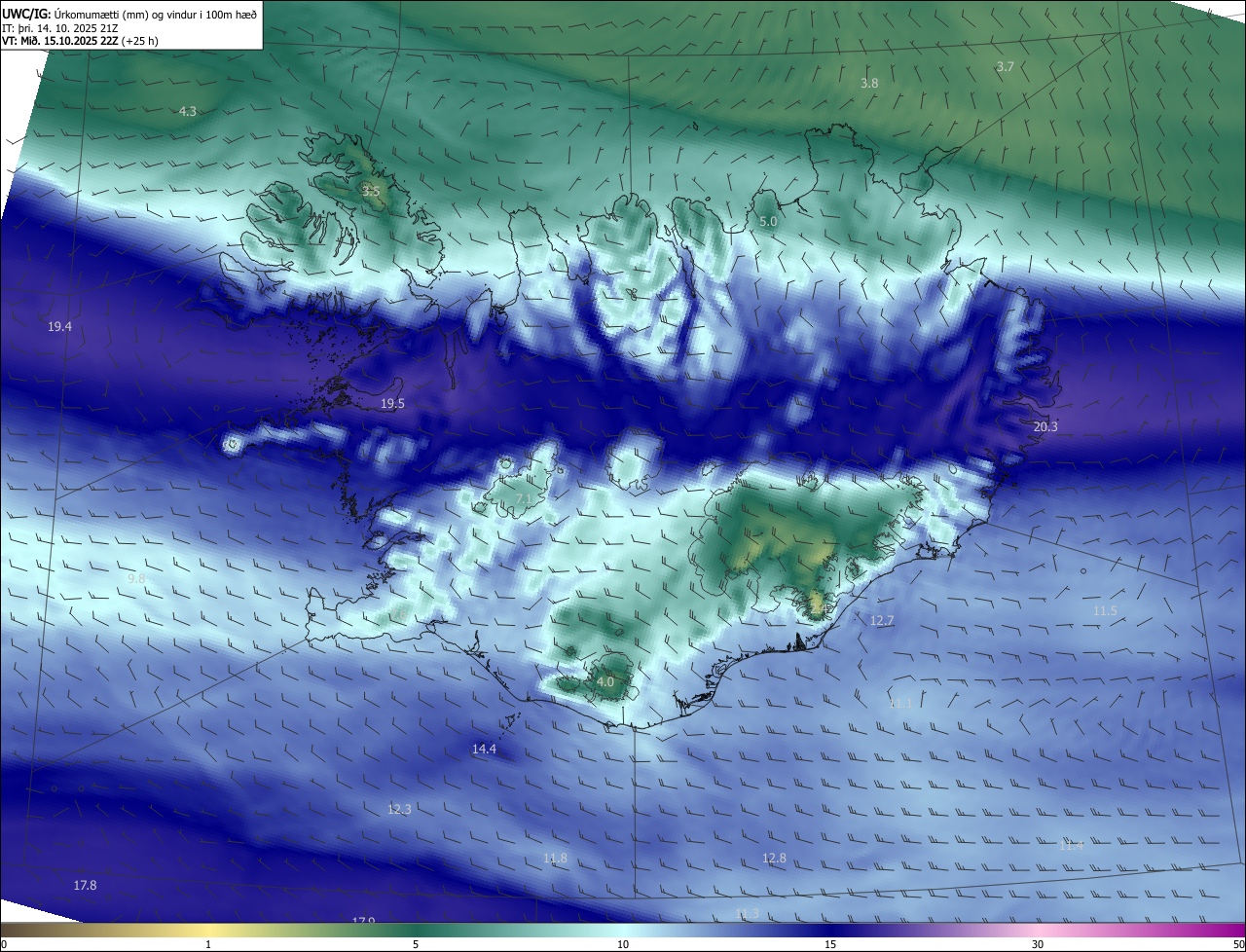The height and width of the screenshot is (952, 1246).
Task: Click the 19.5 precipitation value
Action: [x=392, y=403]
